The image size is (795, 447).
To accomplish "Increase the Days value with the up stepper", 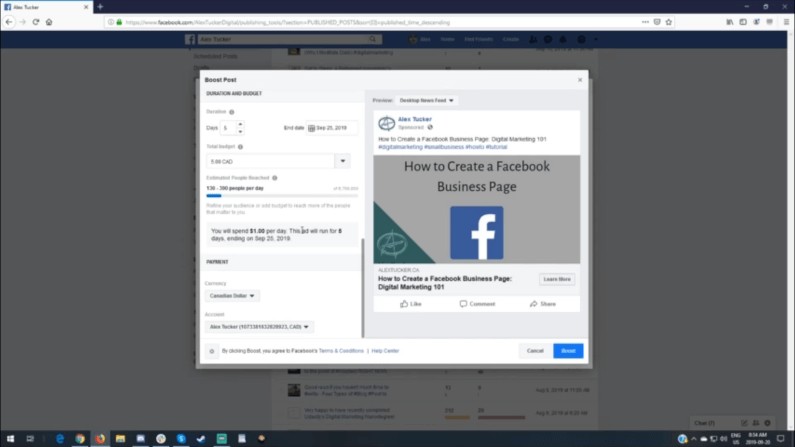I will point(240,125).
